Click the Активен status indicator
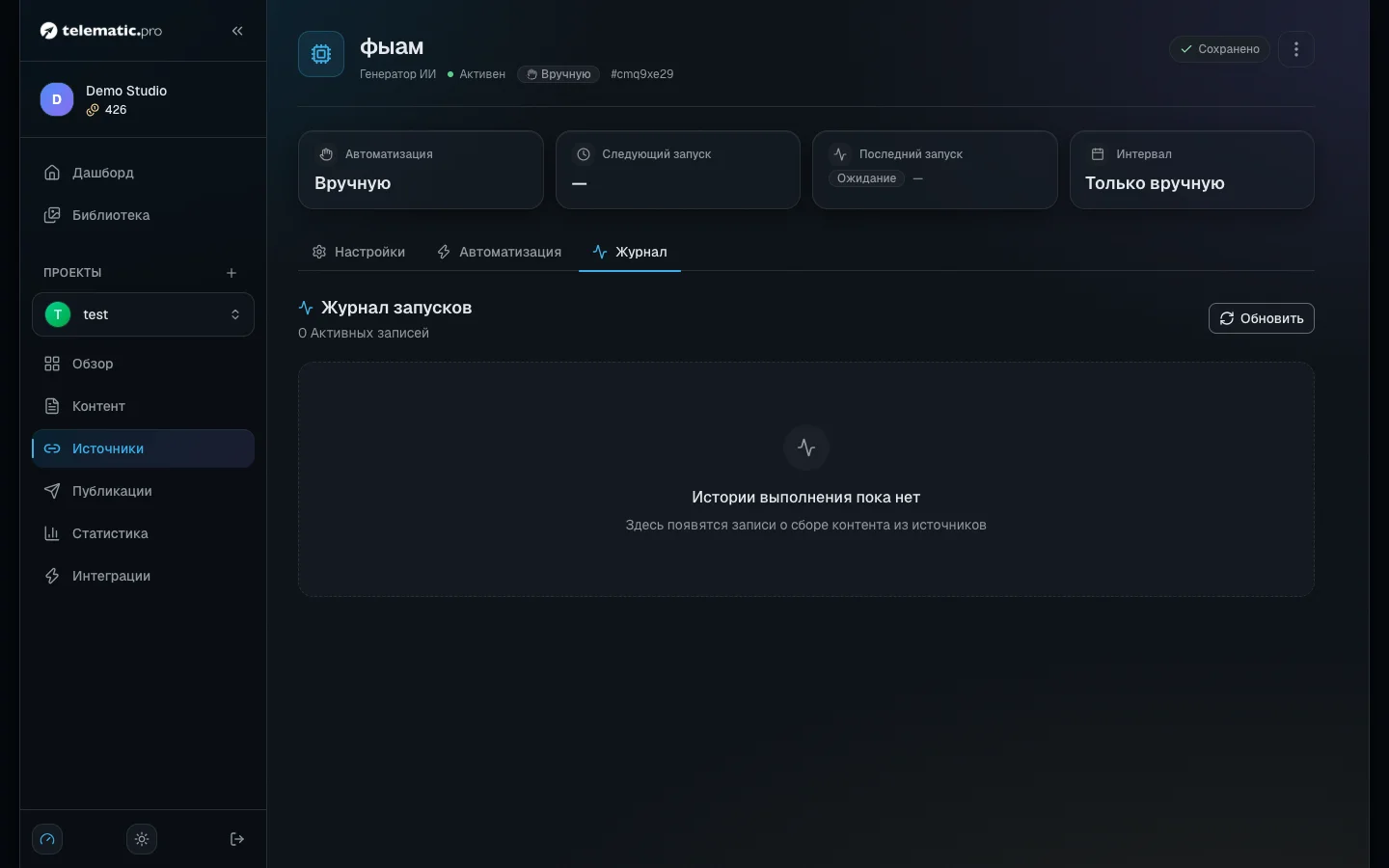This screenshot has width=1389, height=868. pos(477,74)
